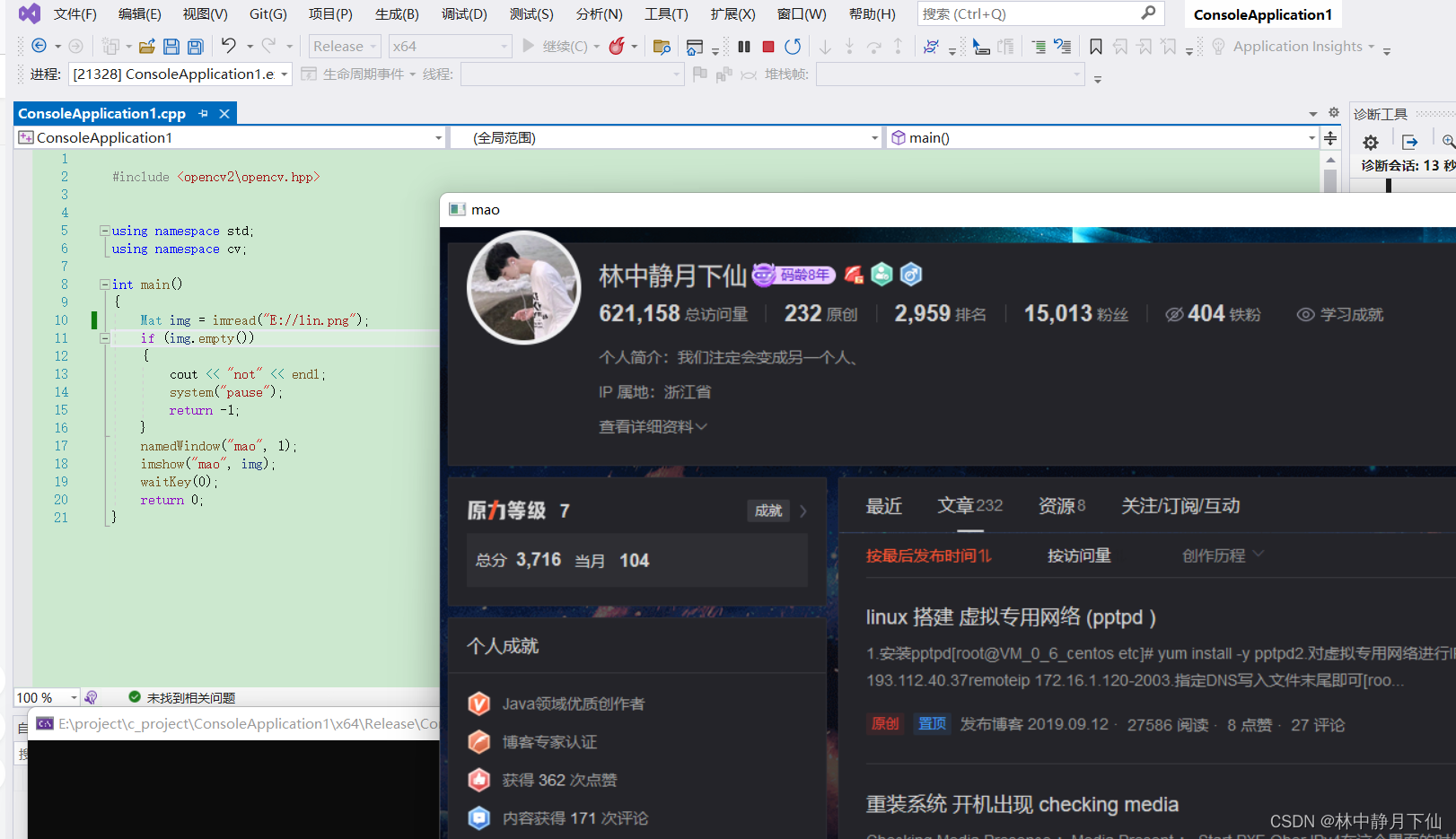
Task: Click the Visual Studio search box
Action: coord(1040,13)
